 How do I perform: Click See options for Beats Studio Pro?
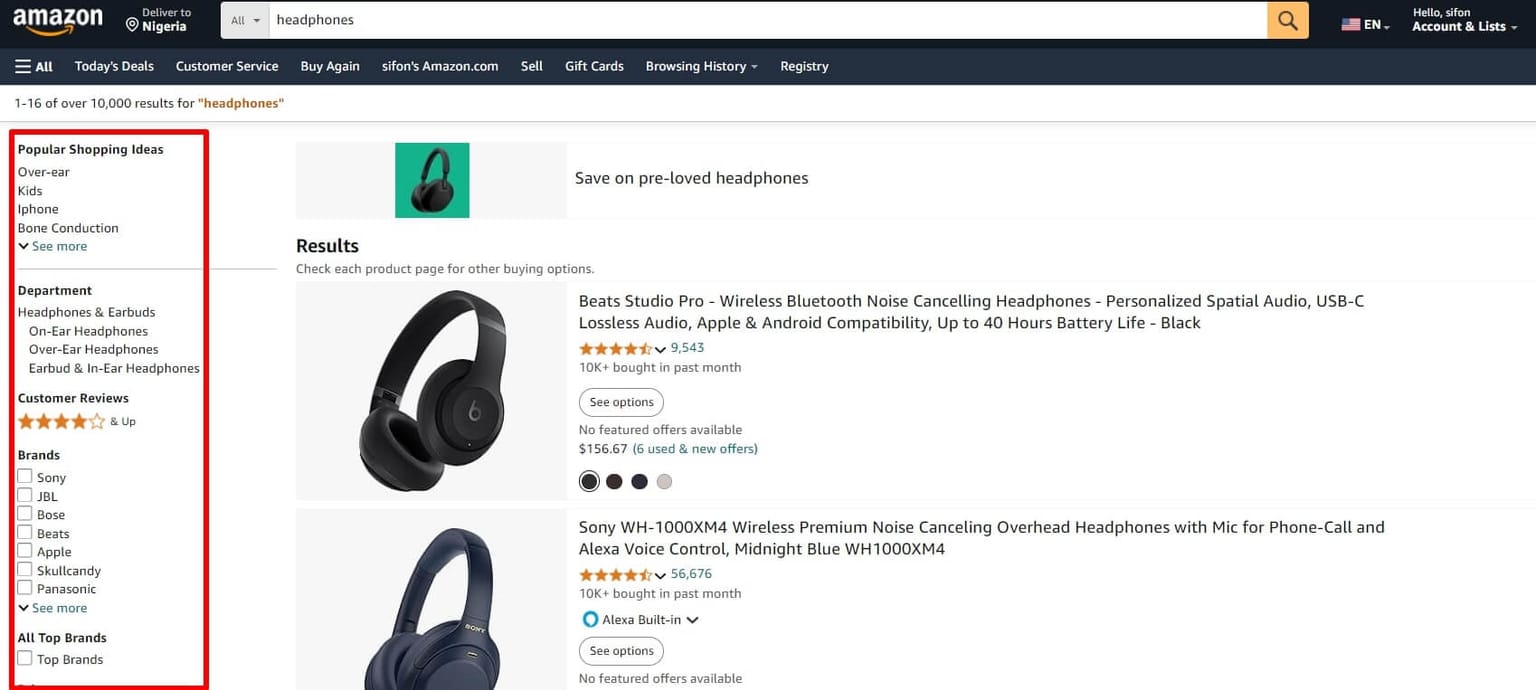[621, 402]
